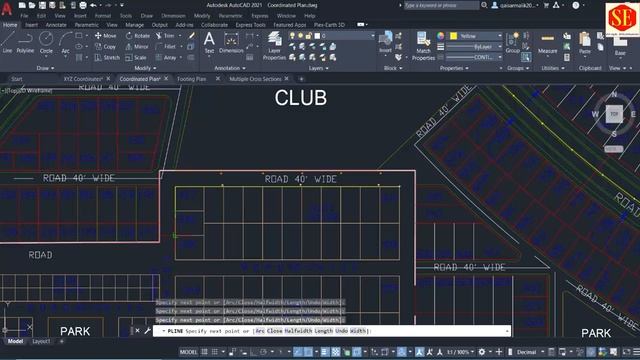This screenshot has width=640, height=360.
Task: Choose the Scale command
Action: click(136, 58)
